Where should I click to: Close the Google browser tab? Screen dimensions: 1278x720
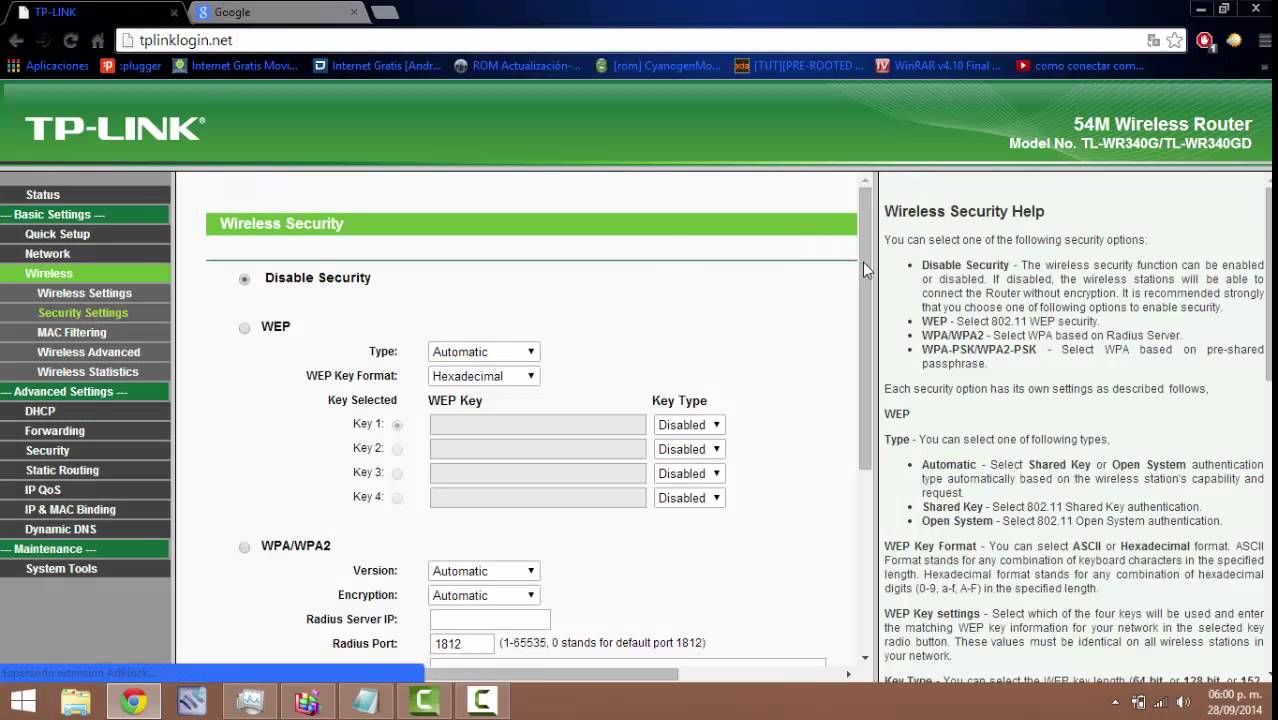click(354, 12)
